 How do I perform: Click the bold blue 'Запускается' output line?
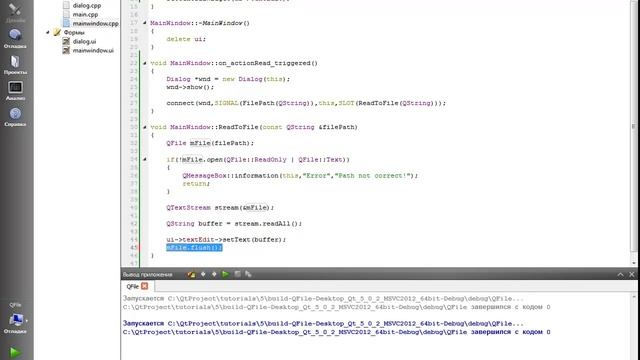coord(323,323)
